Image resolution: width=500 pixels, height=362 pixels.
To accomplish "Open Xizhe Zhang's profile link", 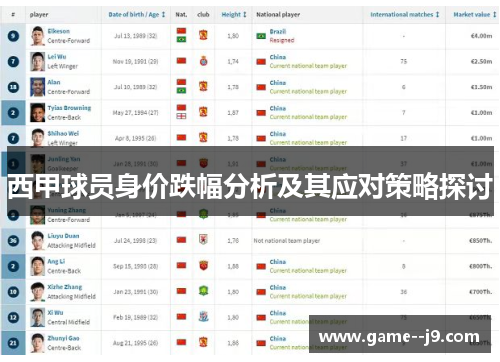I will 65,287.
